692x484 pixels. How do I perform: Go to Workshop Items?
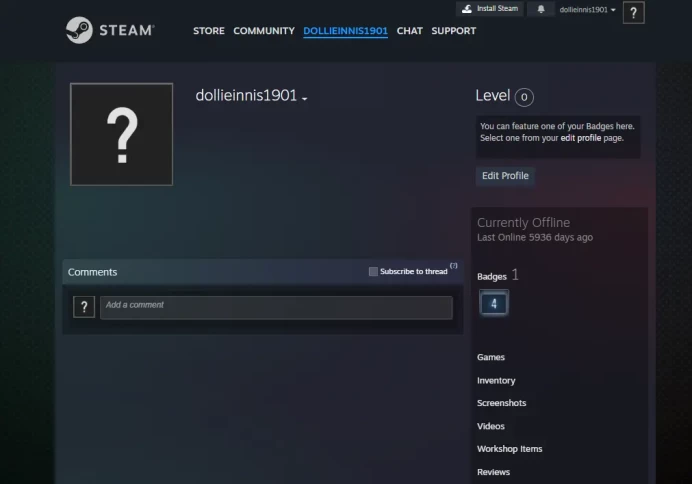pos(510,449)
